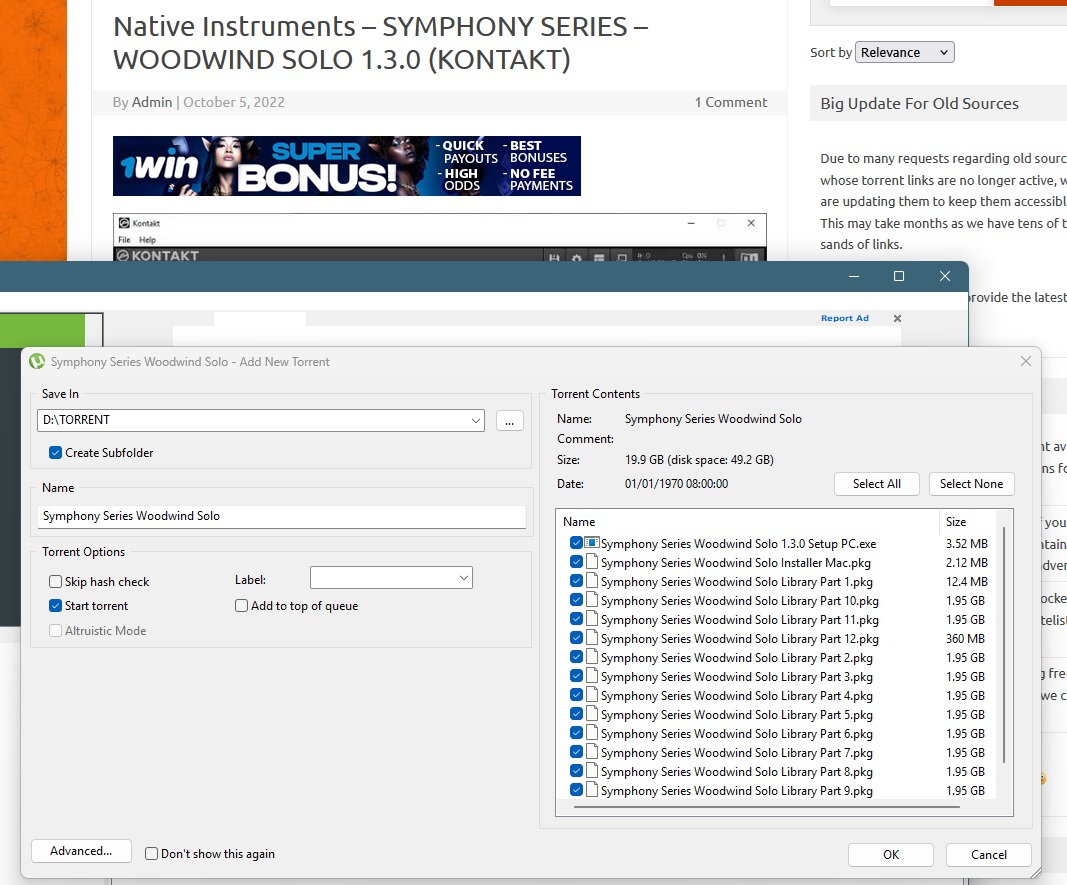
Task: Expand the Label dropdown
Action: (x=463, y=578)
